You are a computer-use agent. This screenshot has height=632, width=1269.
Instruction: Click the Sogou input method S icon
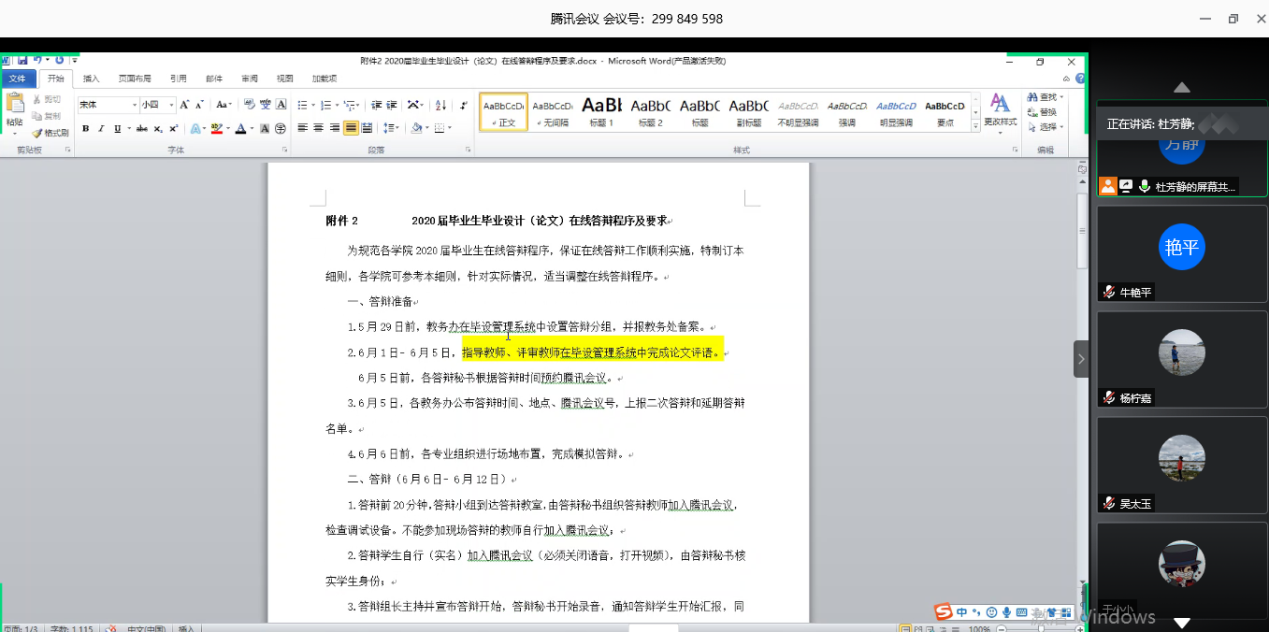(x=943, y=612)
